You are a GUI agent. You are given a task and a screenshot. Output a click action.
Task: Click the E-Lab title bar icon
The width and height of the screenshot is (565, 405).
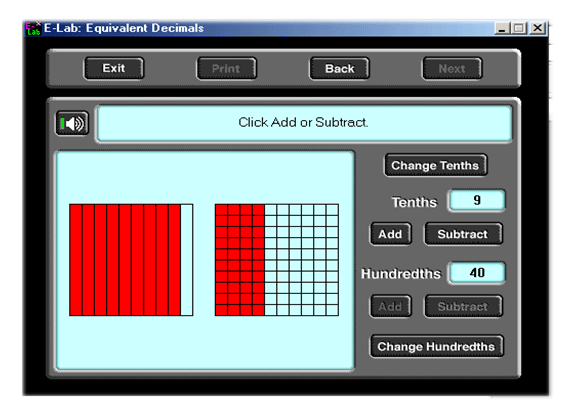[33, 28]
